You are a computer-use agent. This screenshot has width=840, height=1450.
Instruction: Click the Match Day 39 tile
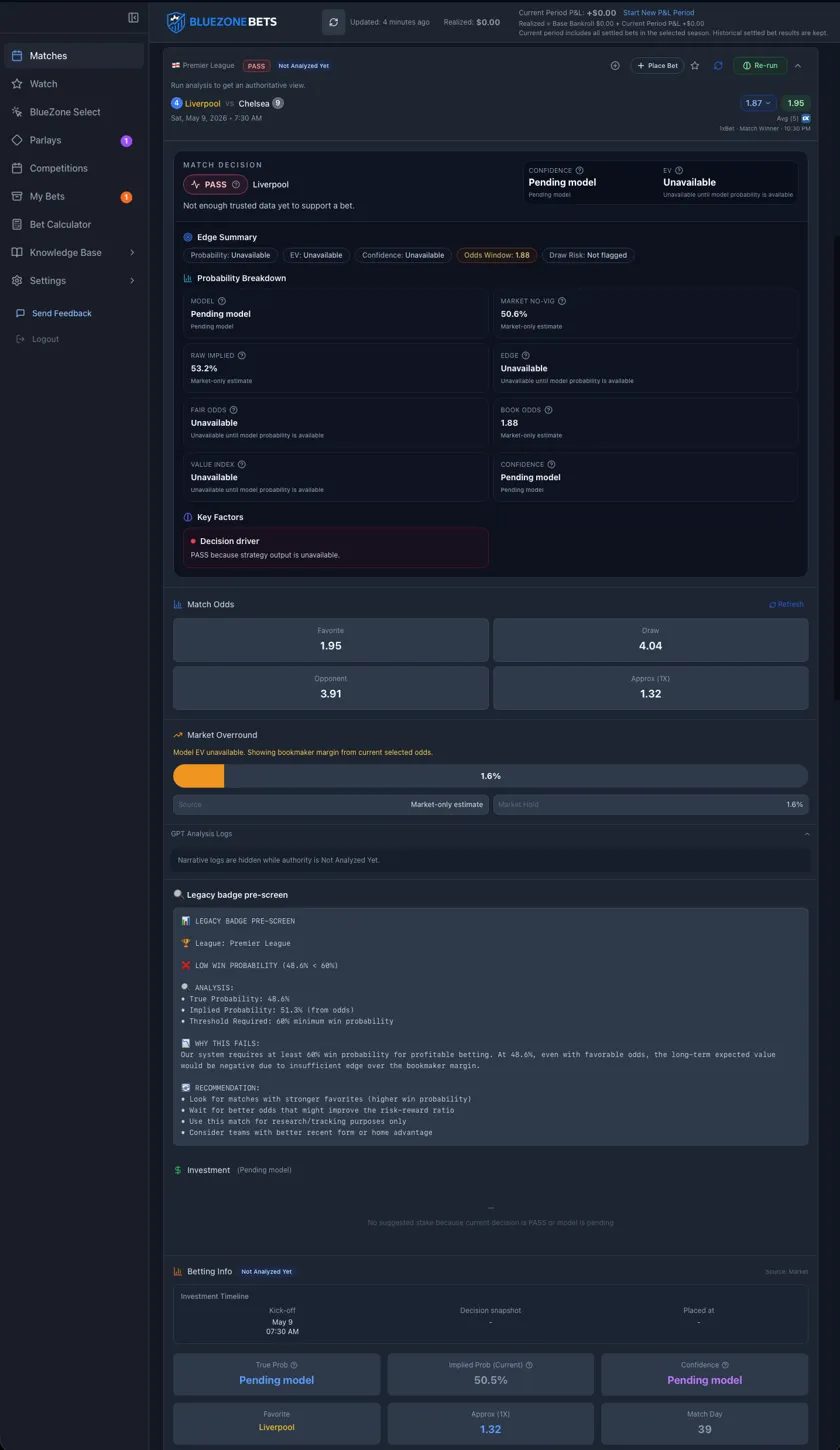704,1422
